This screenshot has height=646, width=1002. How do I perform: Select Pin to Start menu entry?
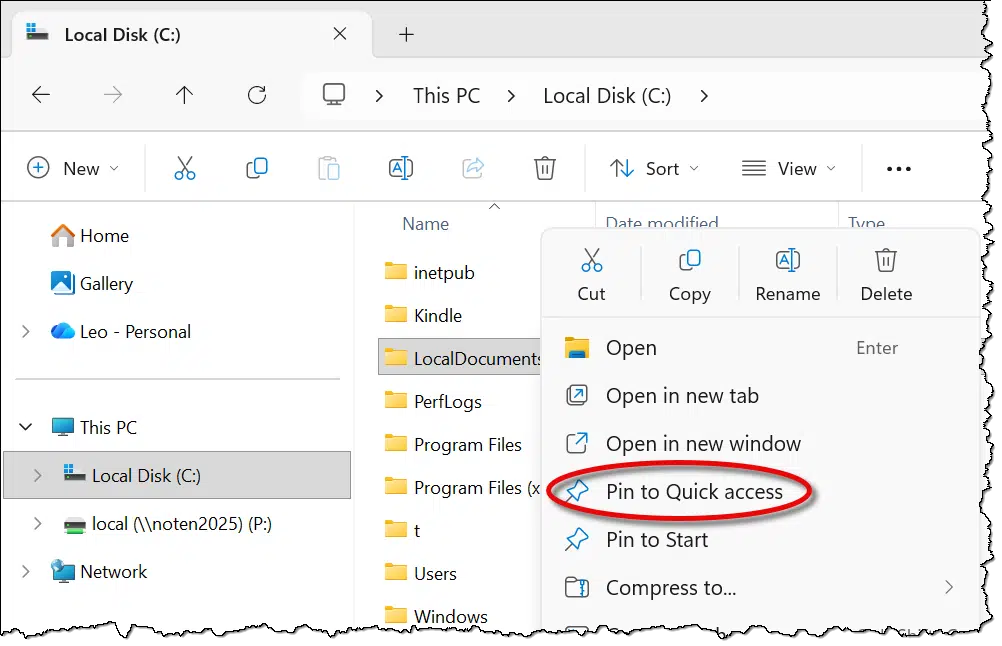click(x=656, y=539)
